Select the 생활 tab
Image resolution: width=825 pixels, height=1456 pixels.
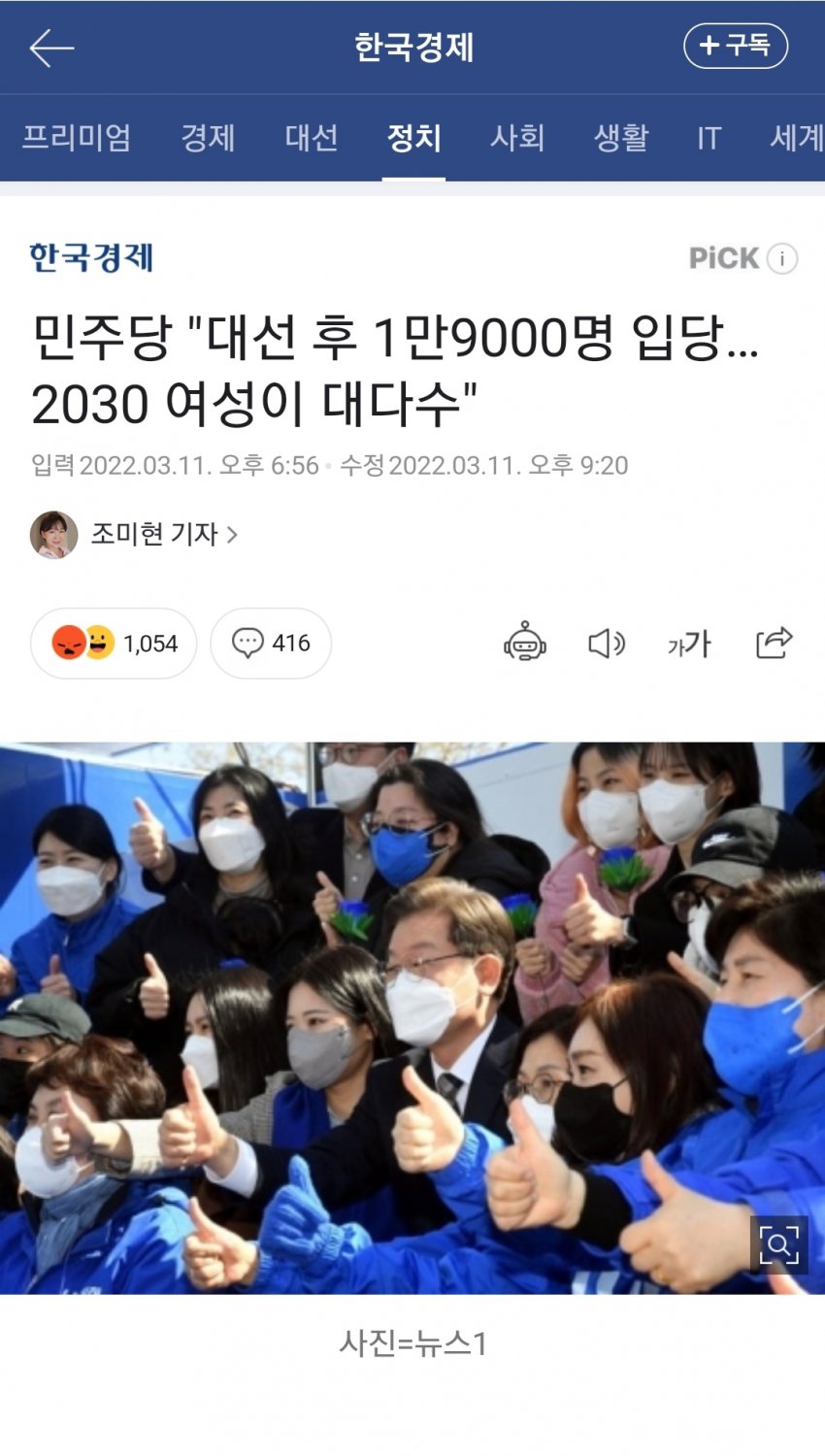pyautogui.click(x=621, y=138)
